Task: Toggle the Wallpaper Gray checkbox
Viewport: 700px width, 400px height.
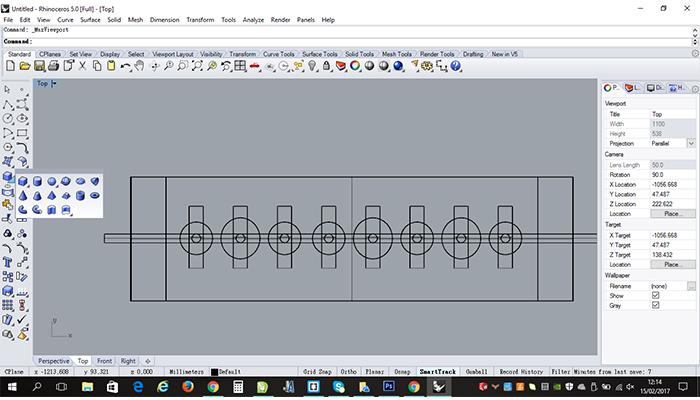Action: pos(655,305)
